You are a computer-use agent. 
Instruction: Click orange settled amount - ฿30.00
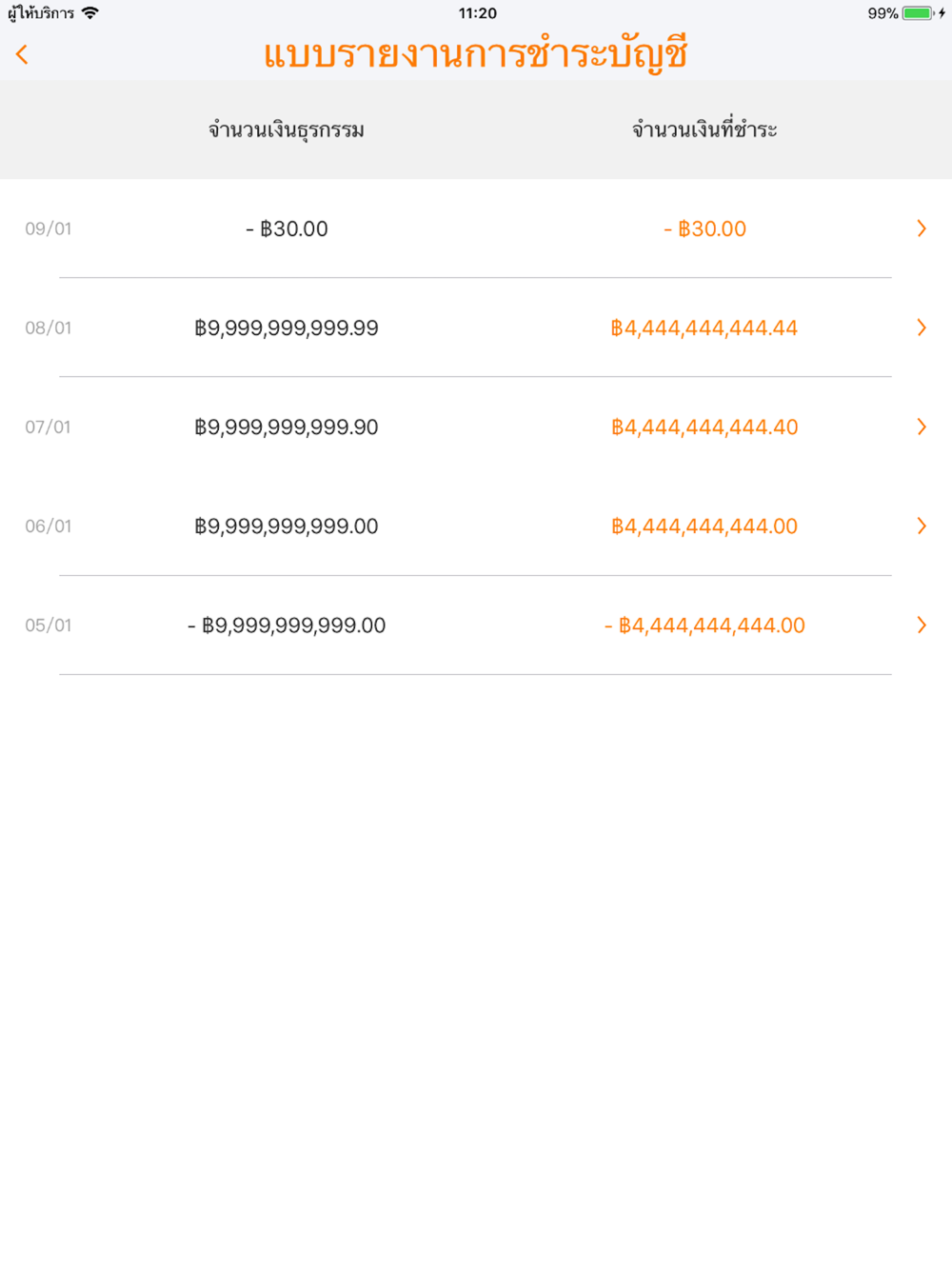click(704, 228)
